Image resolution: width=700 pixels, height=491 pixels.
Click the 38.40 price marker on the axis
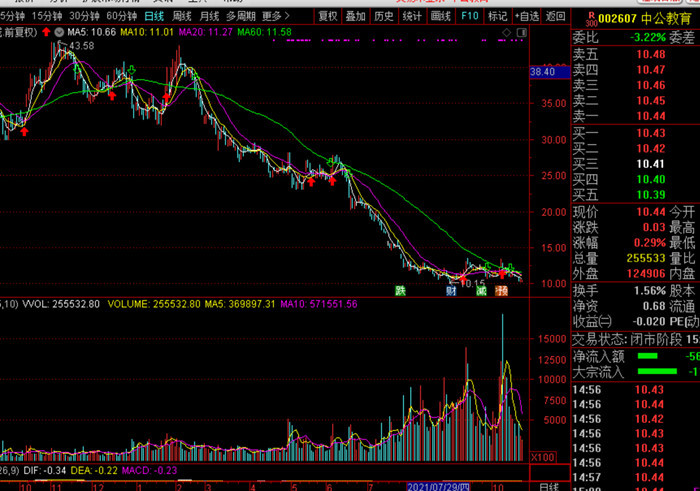[549, 72]
